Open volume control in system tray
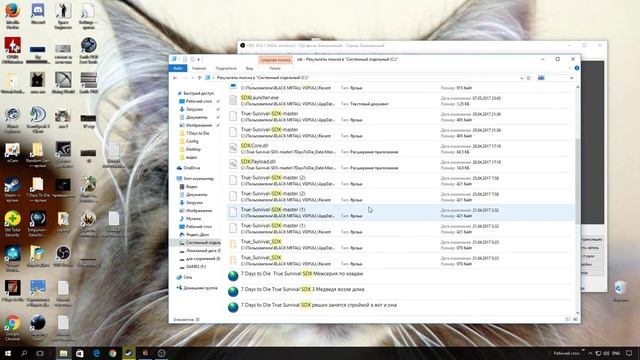The width and height of the screenshot is (640, 360). point(606,353)
